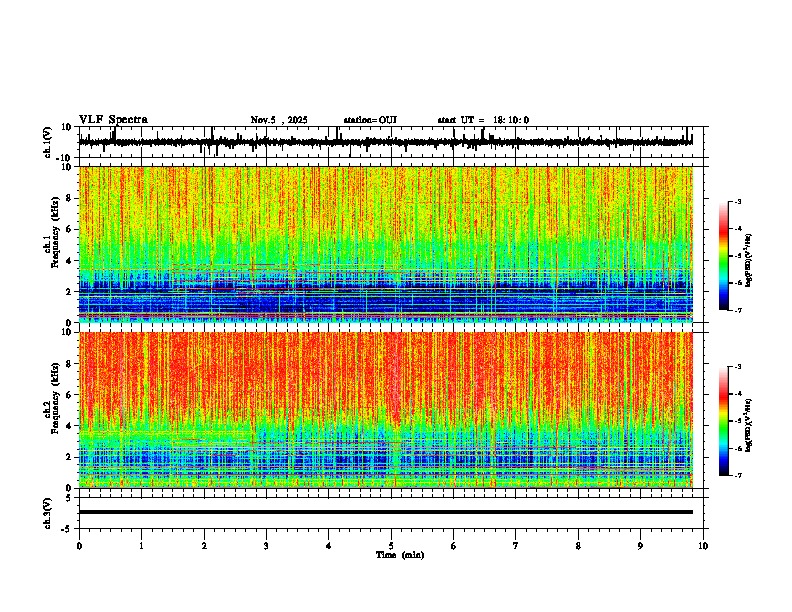Click the 4 kHz tick on ch.2 frequency axis
Screen dimensions: 792x612
(x=70, y=426)
